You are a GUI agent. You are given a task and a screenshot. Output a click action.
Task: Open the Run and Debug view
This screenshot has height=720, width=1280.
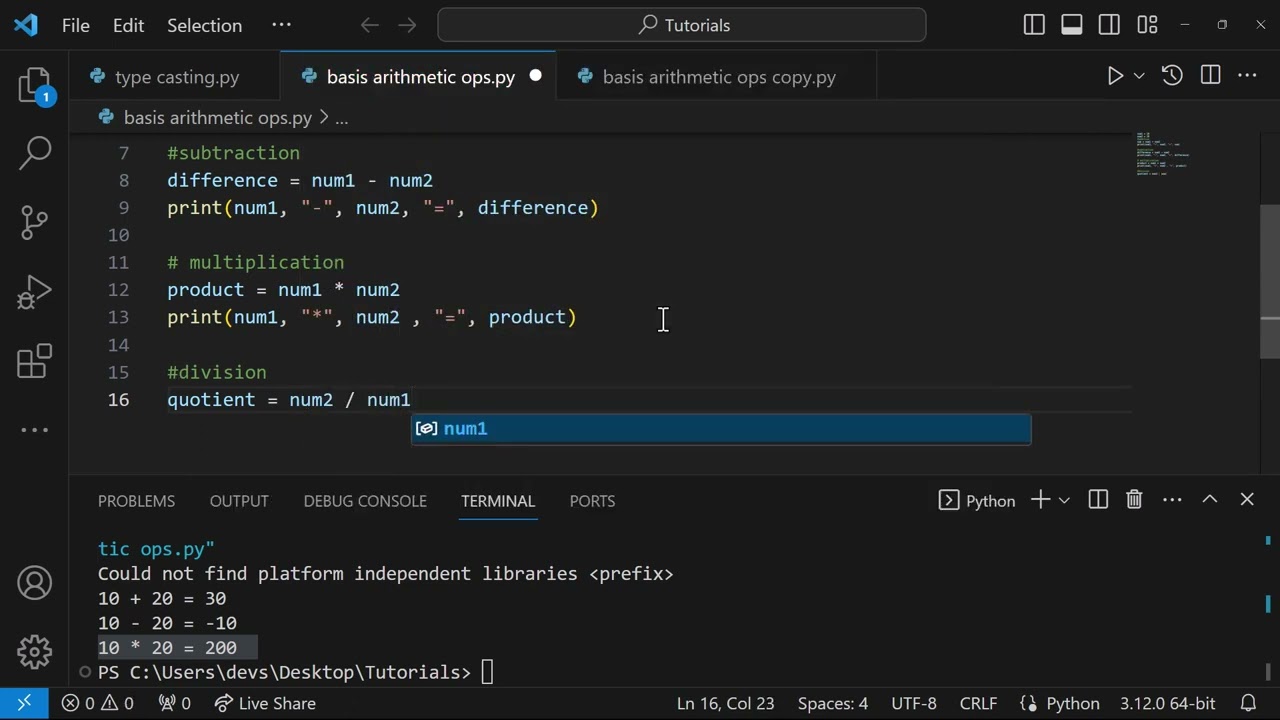click(35, 292)
